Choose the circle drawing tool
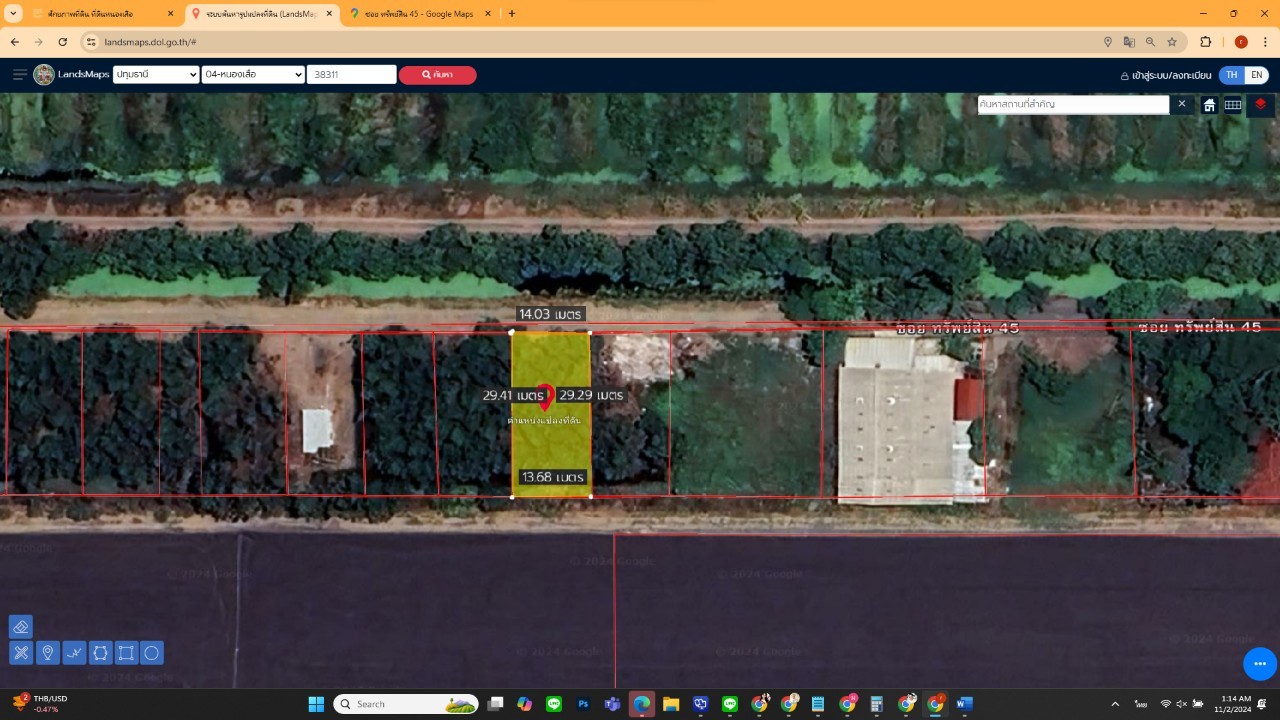The width and height of the screenshot is (1280, 720). [x=152, y=653]
